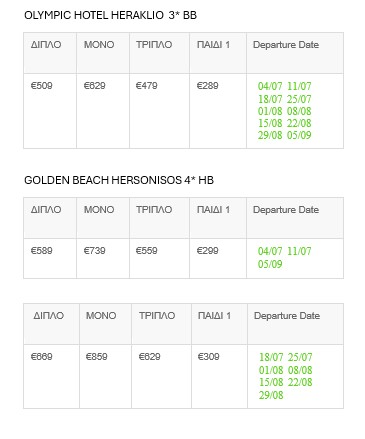Screen dimensions: 365x439
Task: Click the €559 triple room price
Action: (x=147, y=251)
